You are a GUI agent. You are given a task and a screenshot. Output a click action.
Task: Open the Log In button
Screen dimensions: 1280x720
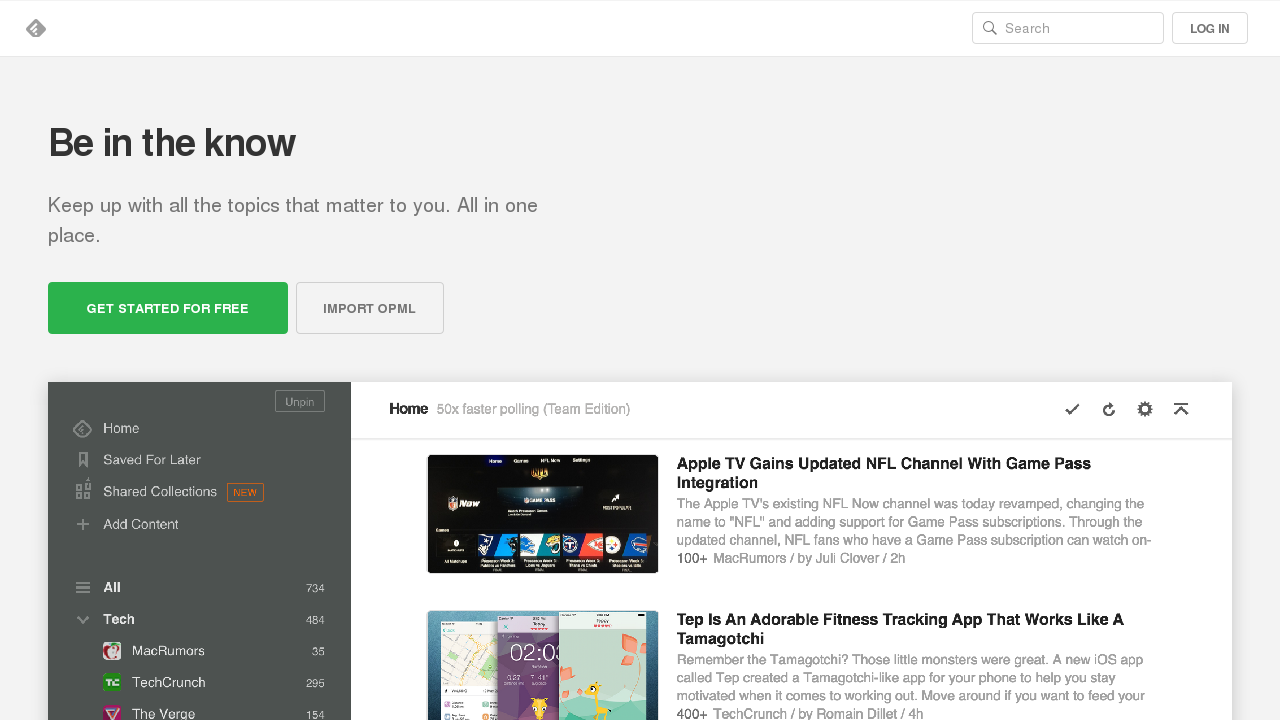(1210, 28)
